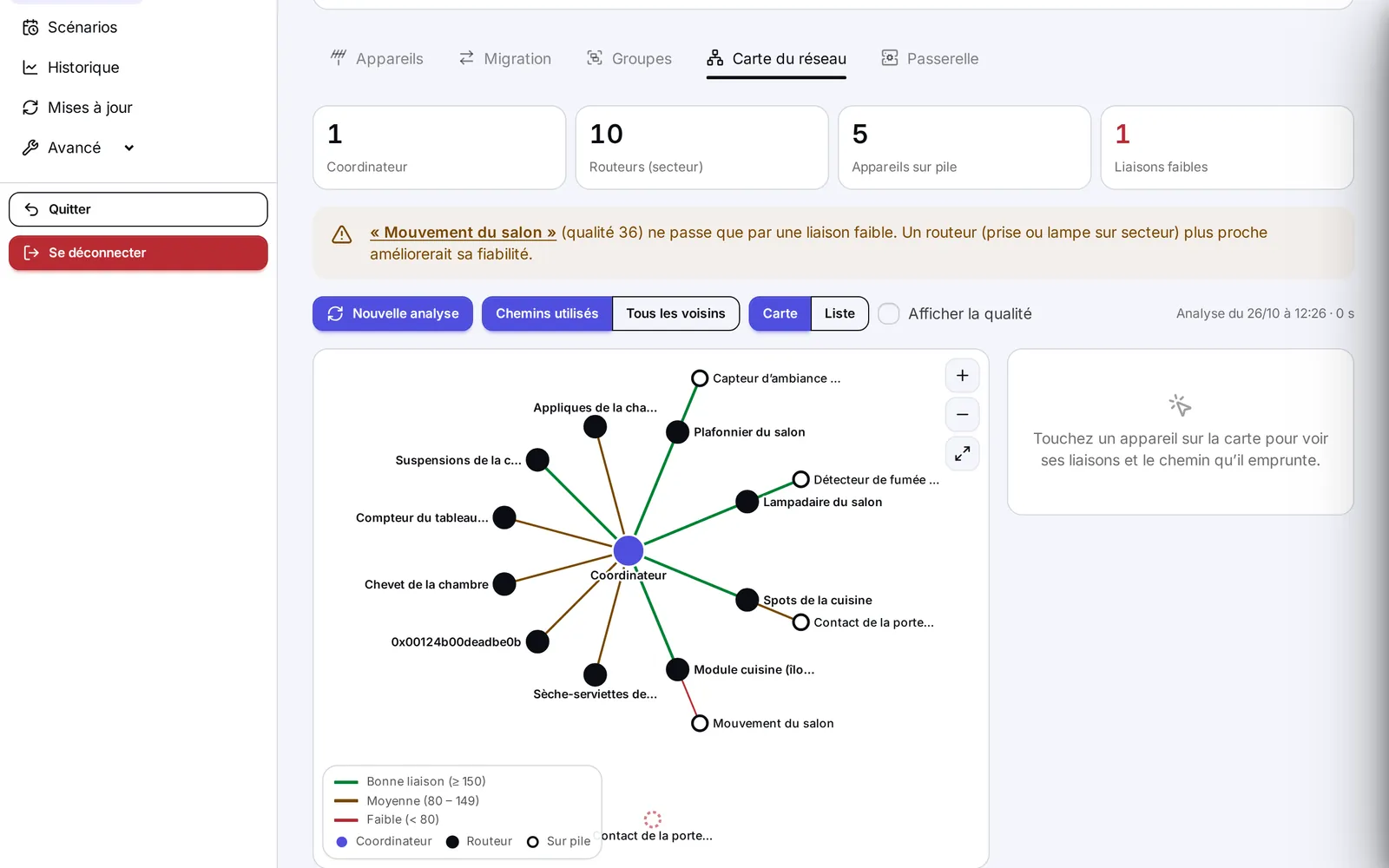Select the Contact de la porte node near Spots
Image resolution: width=1389 pixels, height=868 pixels.
[800, 622]
